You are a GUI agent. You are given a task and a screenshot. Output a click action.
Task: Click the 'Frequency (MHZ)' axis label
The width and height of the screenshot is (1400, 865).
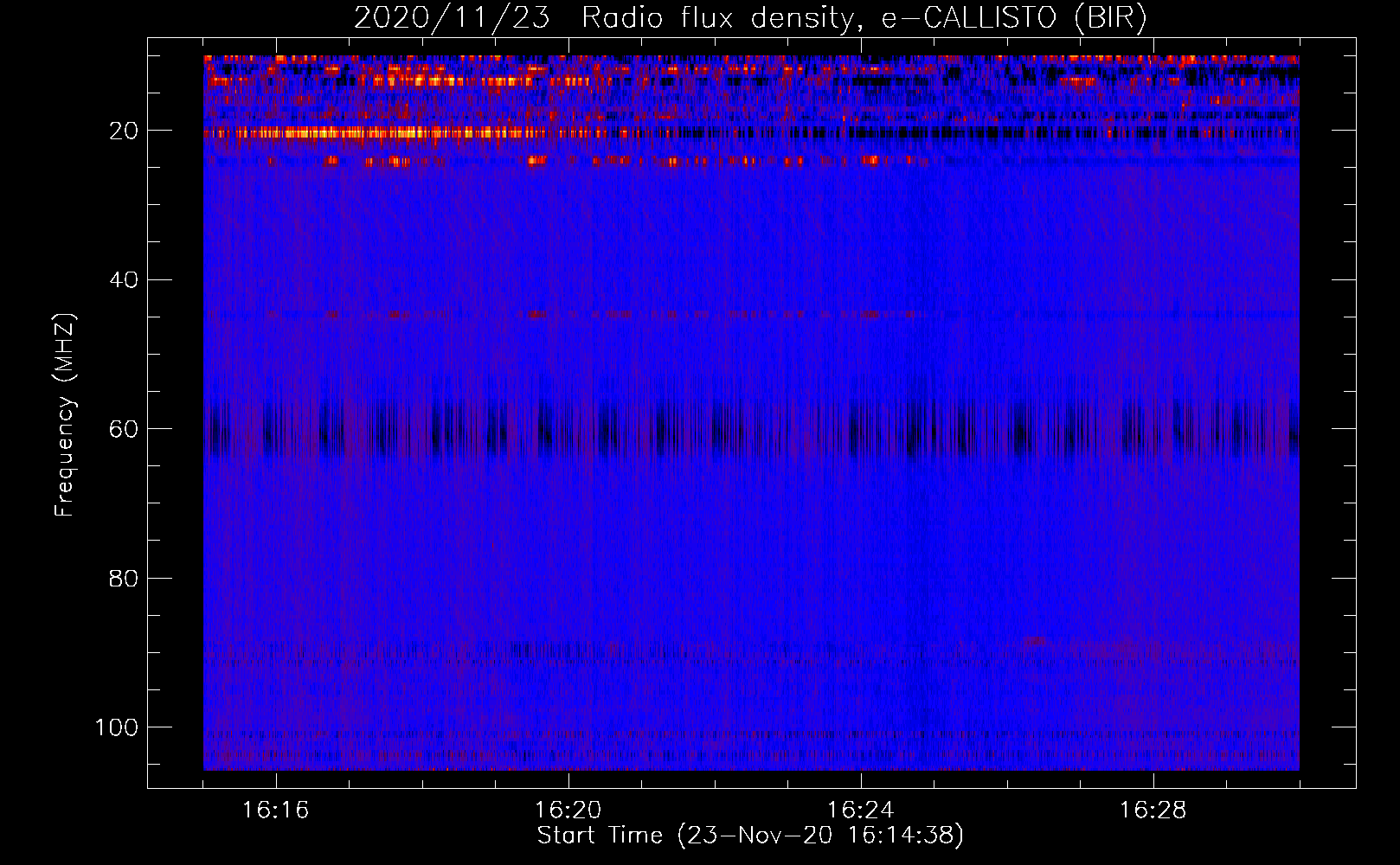point(65,415)
